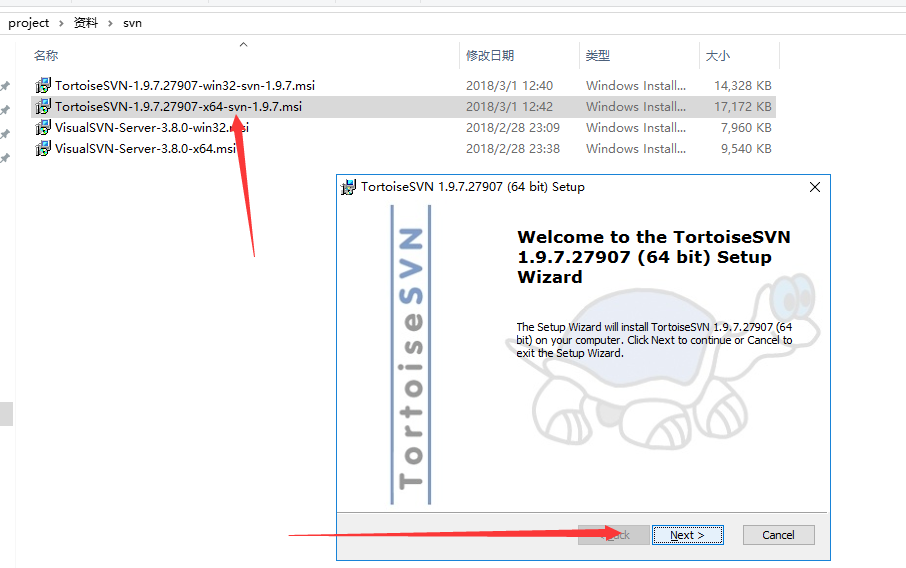Go to the project folder in breadcrumb

coord(29,23)
